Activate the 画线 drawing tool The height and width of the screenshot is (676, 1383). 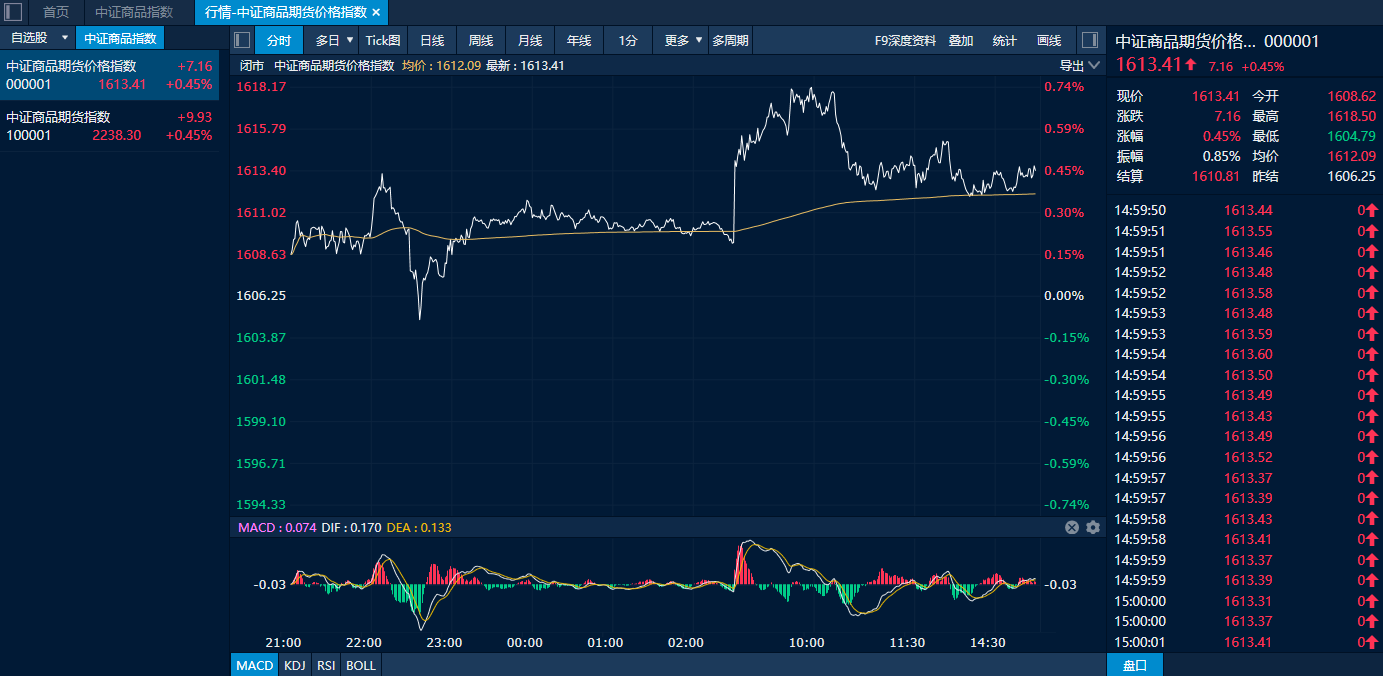point(1049,40)
